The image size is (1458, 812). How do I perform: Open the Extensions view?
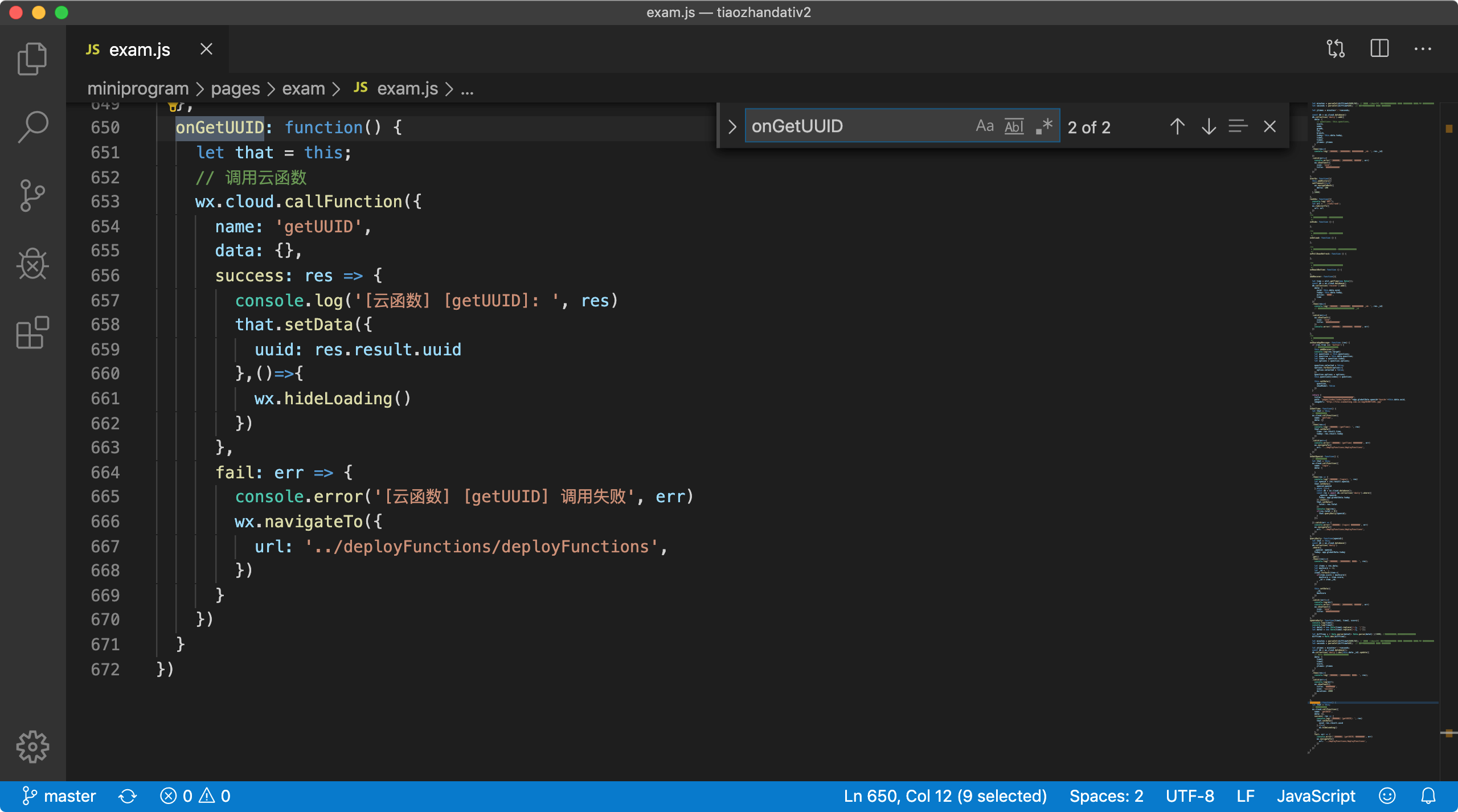[32, 333]
